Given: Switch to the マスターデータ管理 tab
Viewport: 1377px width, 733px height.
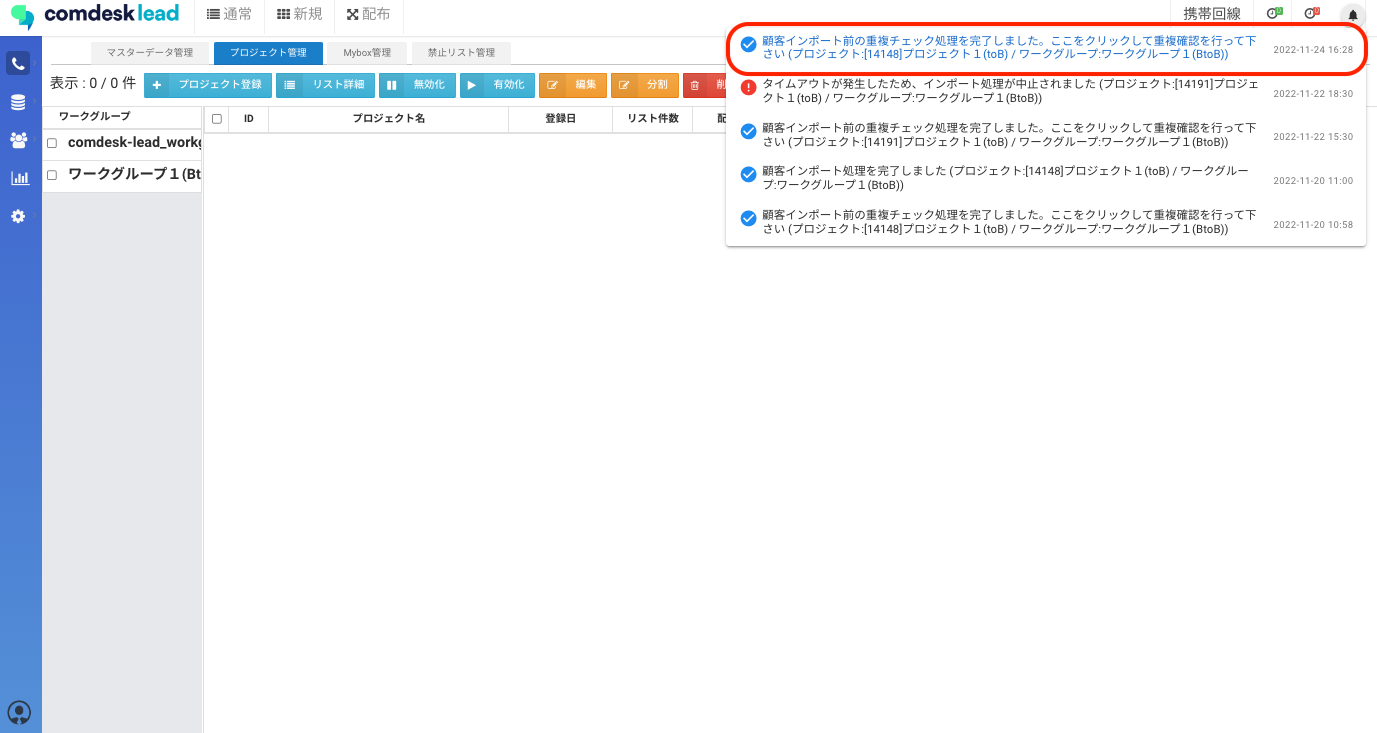Looking at the screenshot, I should coord(149,53).
